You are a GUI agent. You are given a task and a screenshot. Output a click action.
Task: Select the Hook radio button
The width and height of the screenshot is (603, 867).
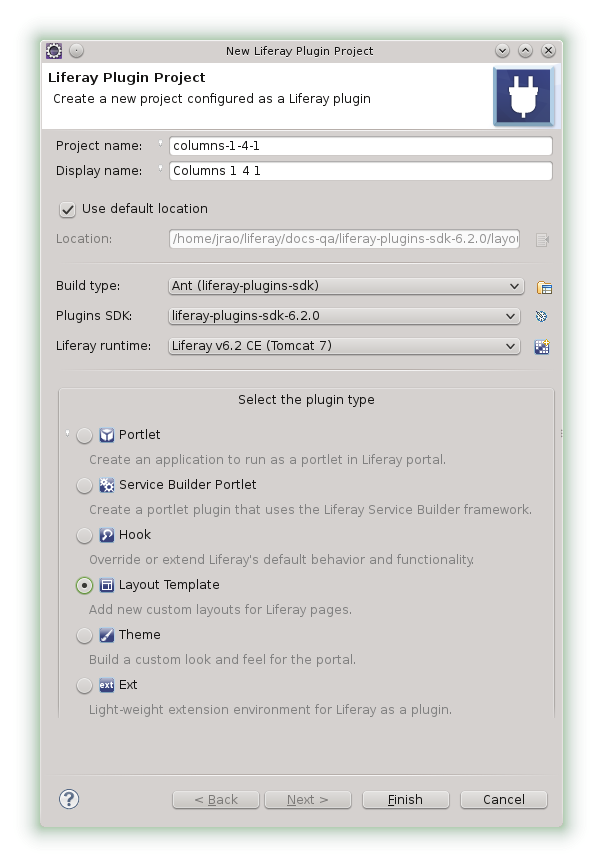click(x=84, y=535)
